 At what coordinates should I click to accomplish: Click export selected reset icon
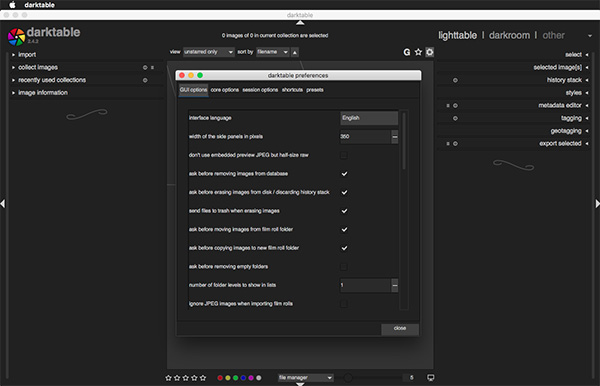455,143
